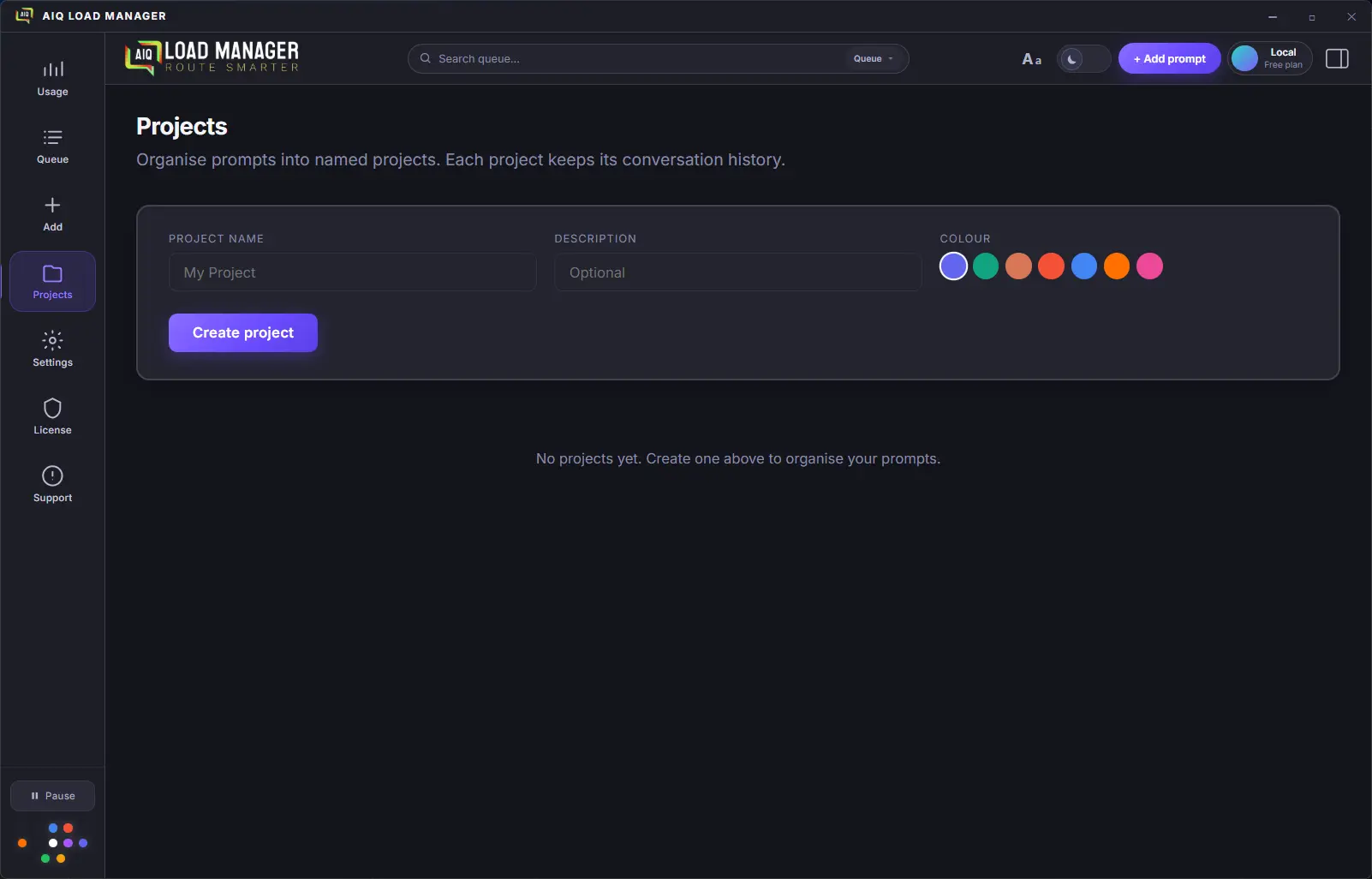Click the Create project button
The image size is (1372, 879).
pos(243,332)
